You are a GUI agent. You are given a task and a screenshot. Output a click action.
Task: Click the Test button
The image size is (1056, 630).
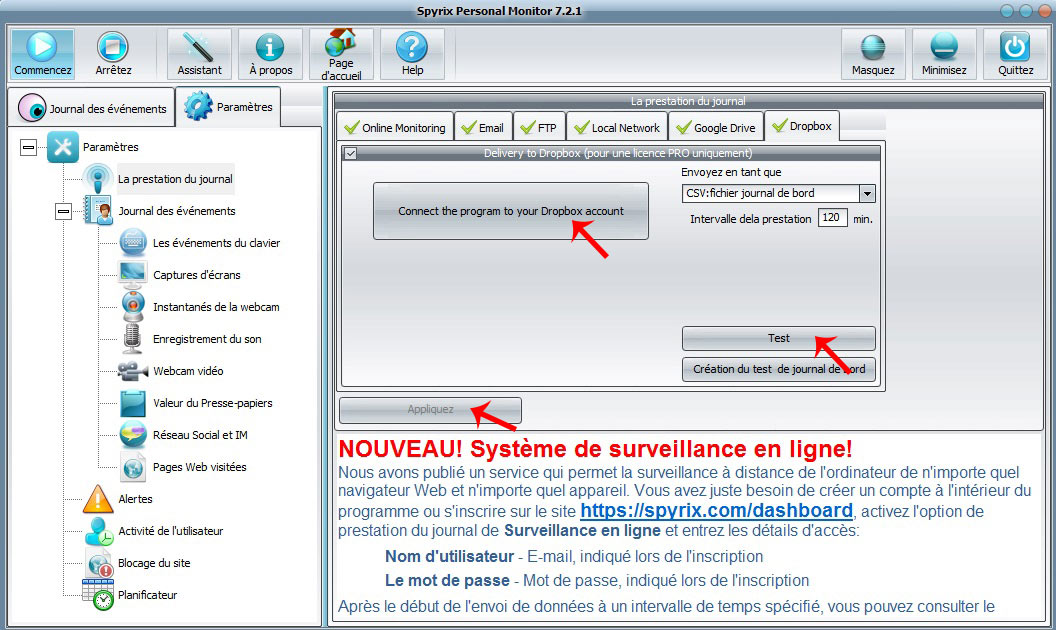click(779, 338)
